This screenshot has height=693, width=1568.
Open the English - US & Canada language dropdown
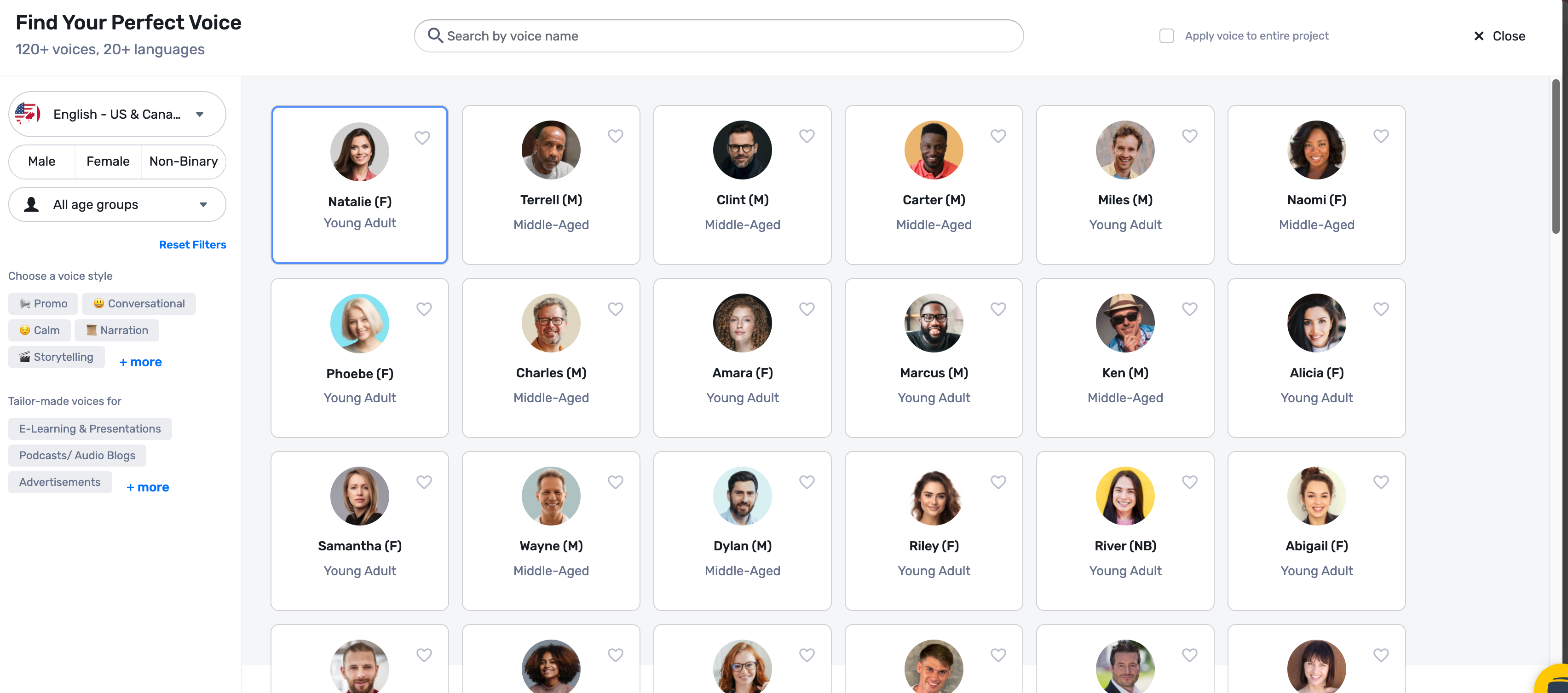[117, 115]
